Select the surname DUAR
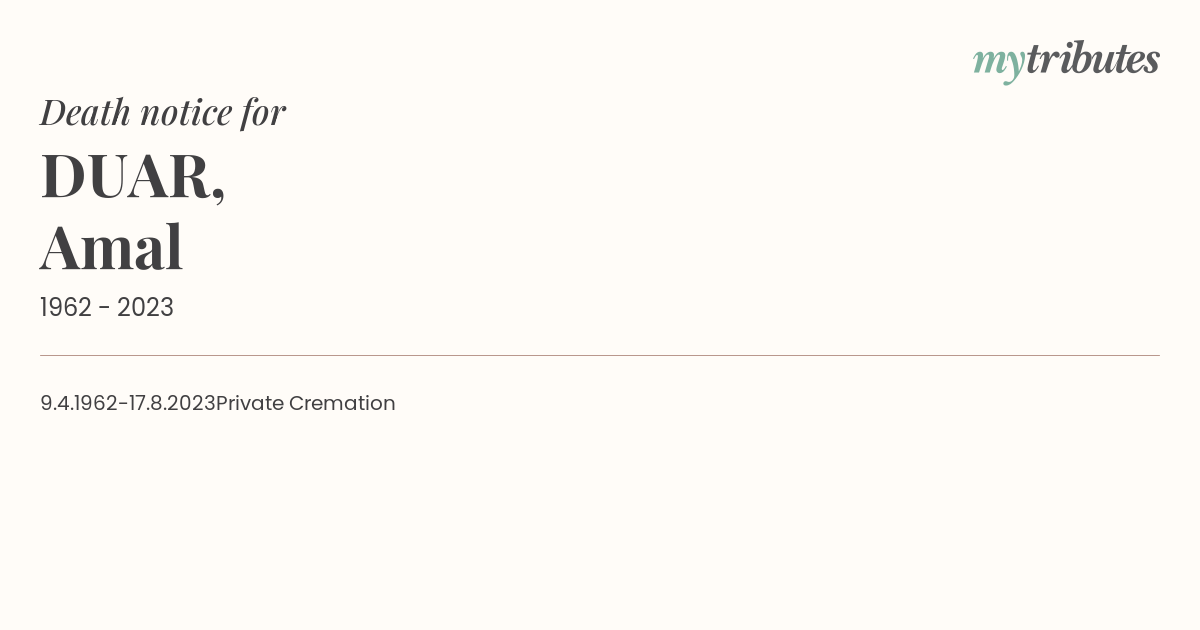The width and height of the screenshot is (1200, 630). [x=125, y=176]
